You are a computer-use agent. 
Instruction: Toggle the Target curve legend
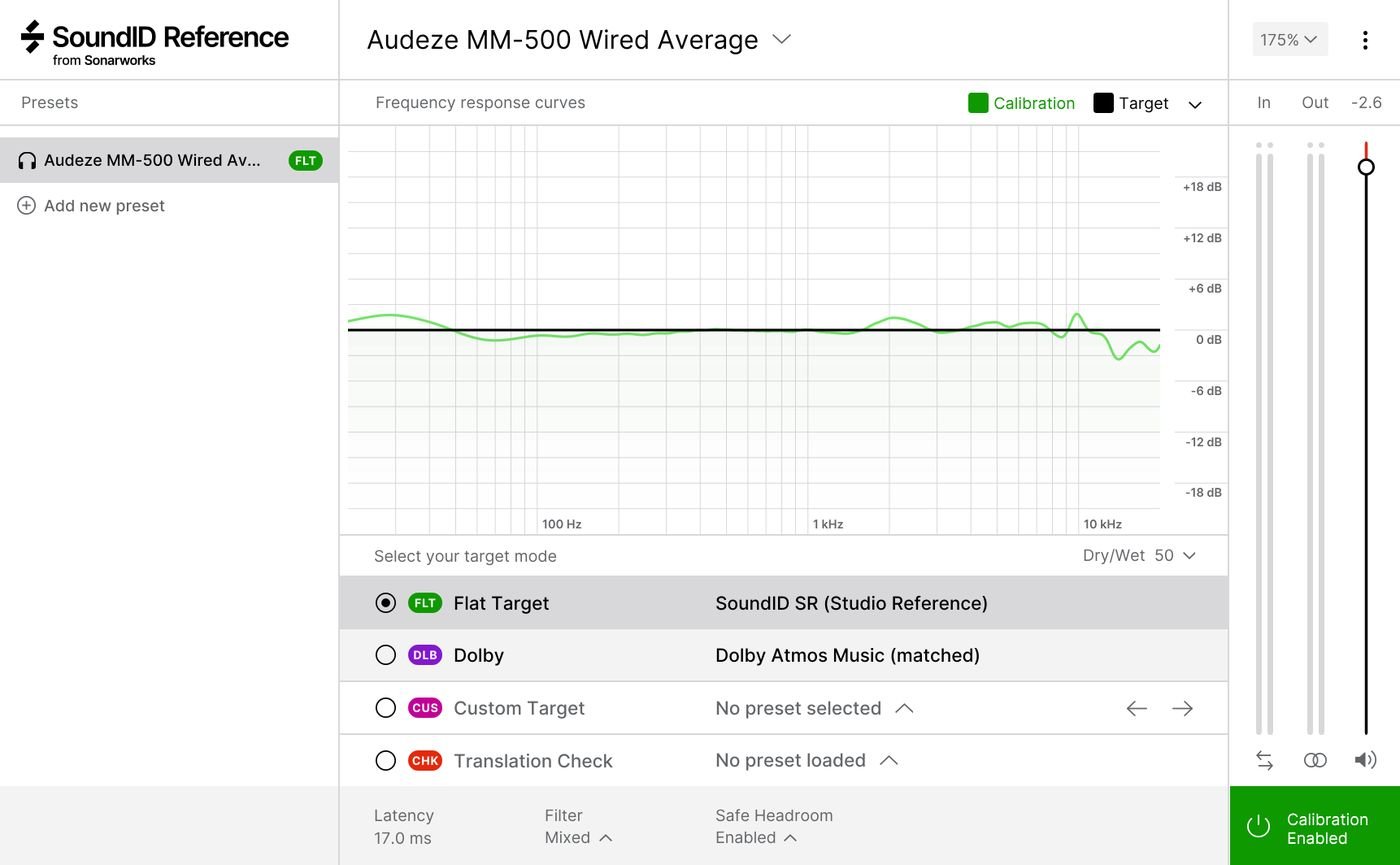(x=1131, y=103)
